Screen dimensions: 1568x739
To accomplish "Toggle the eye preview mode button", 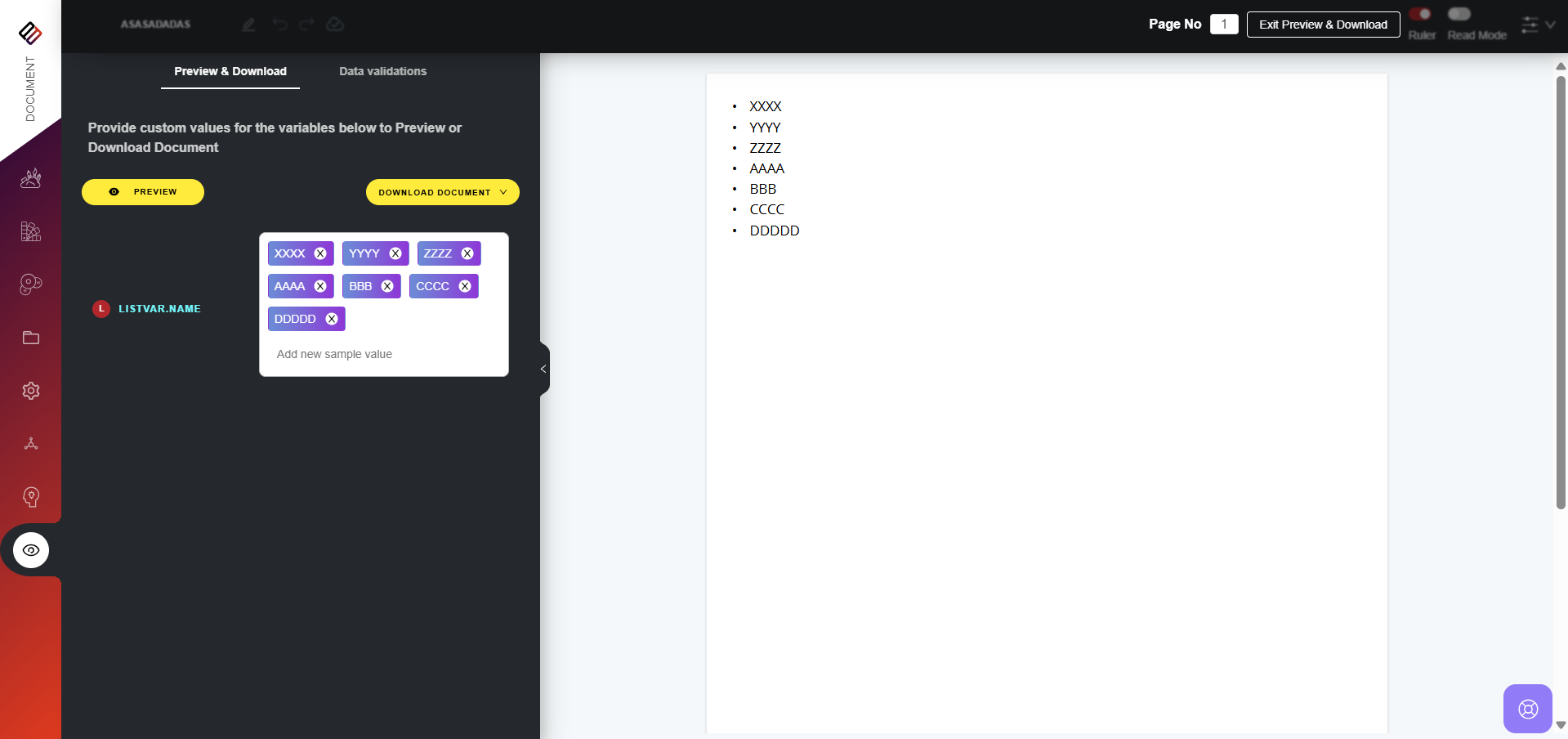I will coord(31,550).
